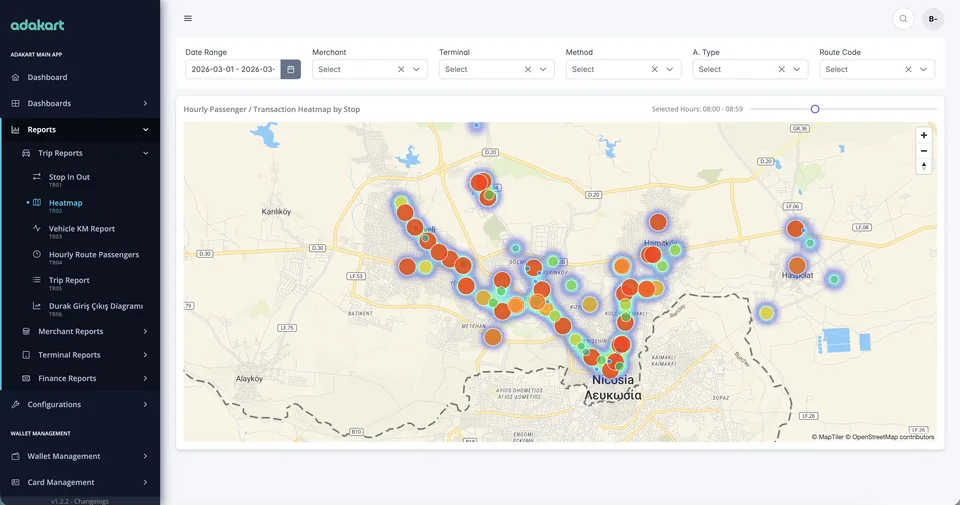
Task: Open Vehicle KM Report
Action: (x=81, y=228)
